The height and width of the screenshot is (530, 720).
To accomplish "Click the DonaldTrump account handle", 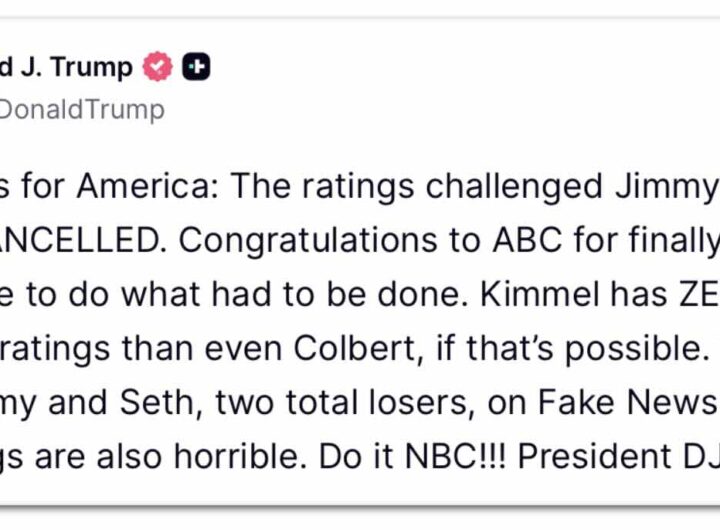I will (82, 109).
